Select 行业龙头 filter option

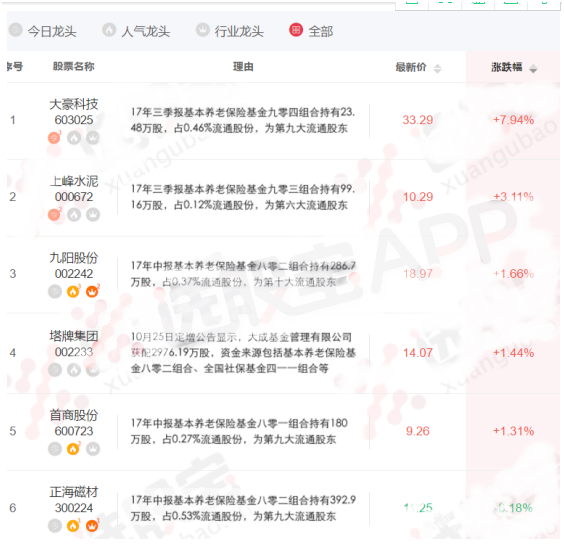(x=229, y=31)
